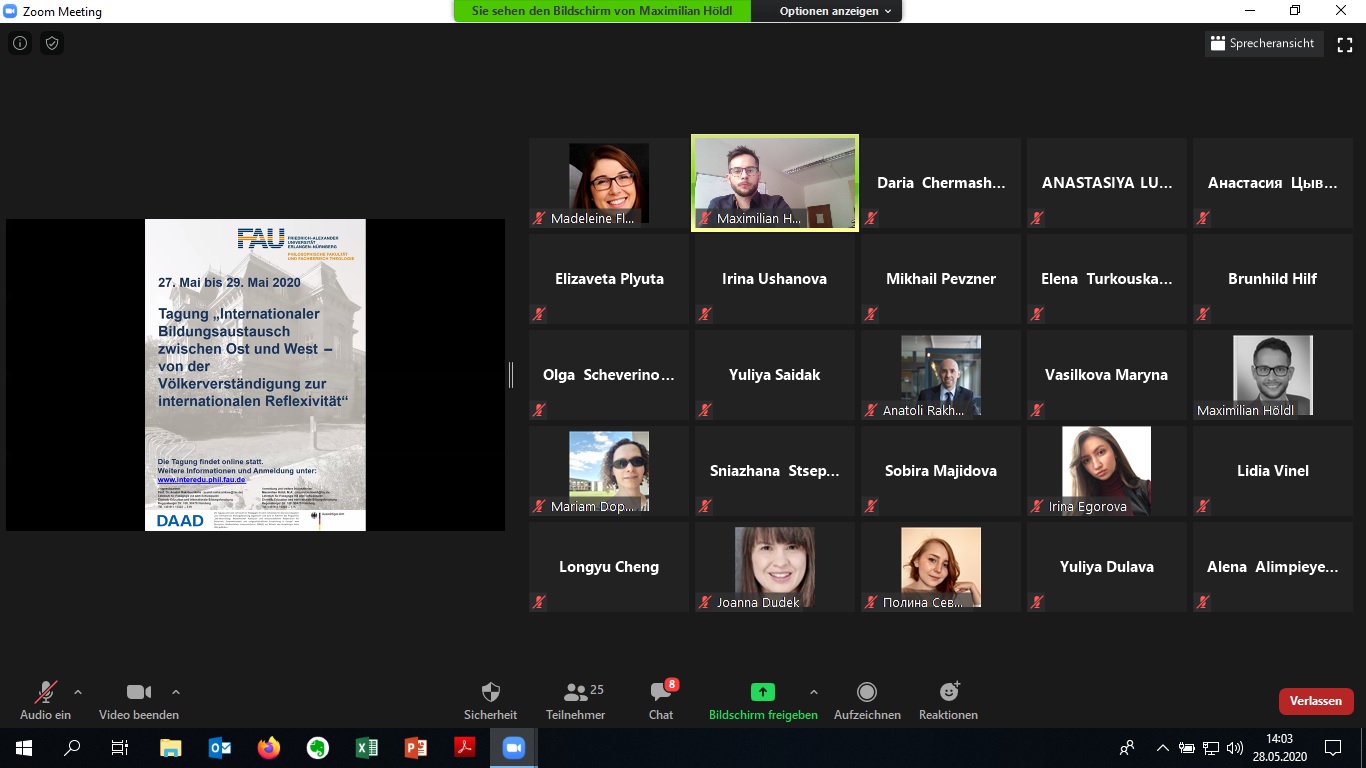Click Bildschirm freigeben to share screen
The height and width of the screenshot is (768, 1366).
pyautogui.click(x=763, y=700)
